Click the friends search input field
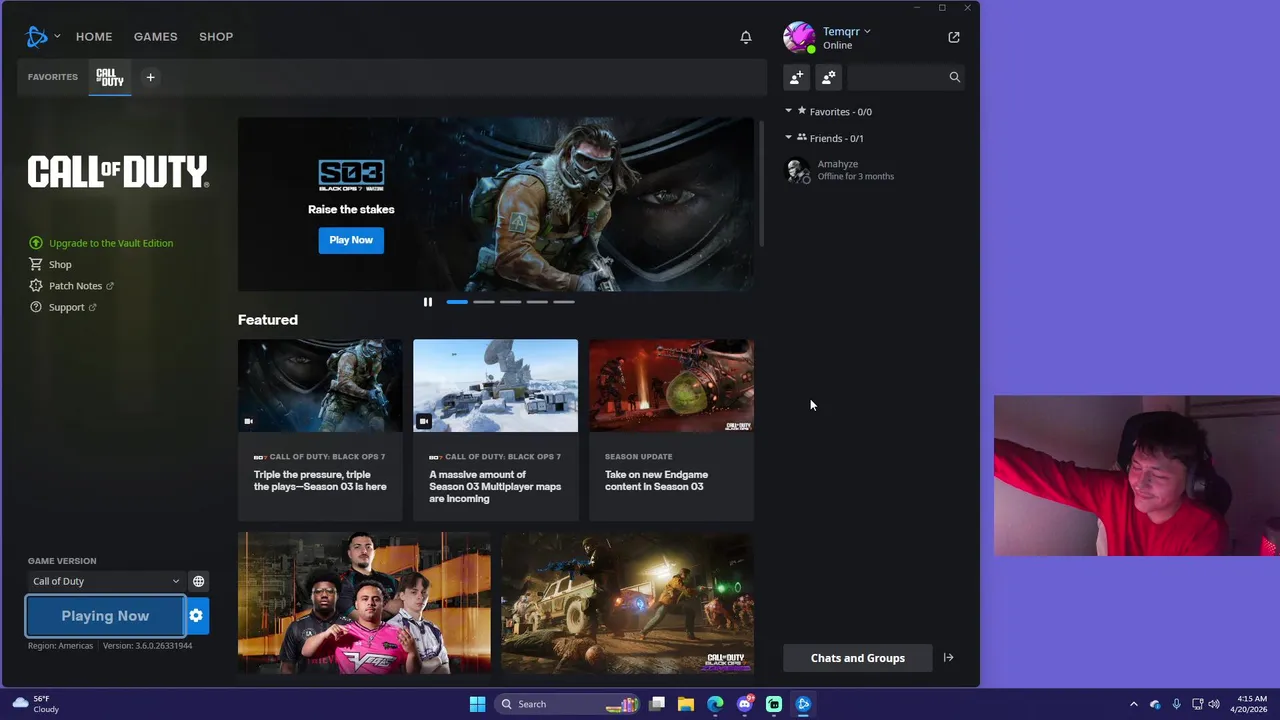 [x=896, y=77]
